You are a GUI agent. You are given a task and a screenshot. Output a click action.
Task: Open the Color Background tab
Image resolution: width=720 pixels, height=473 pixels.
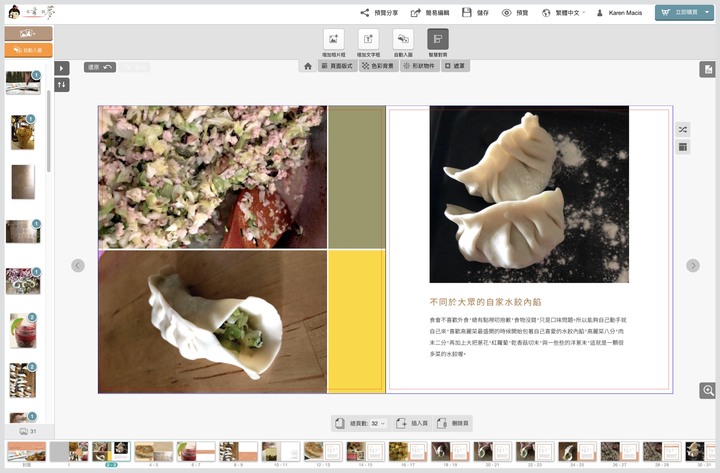378,66
